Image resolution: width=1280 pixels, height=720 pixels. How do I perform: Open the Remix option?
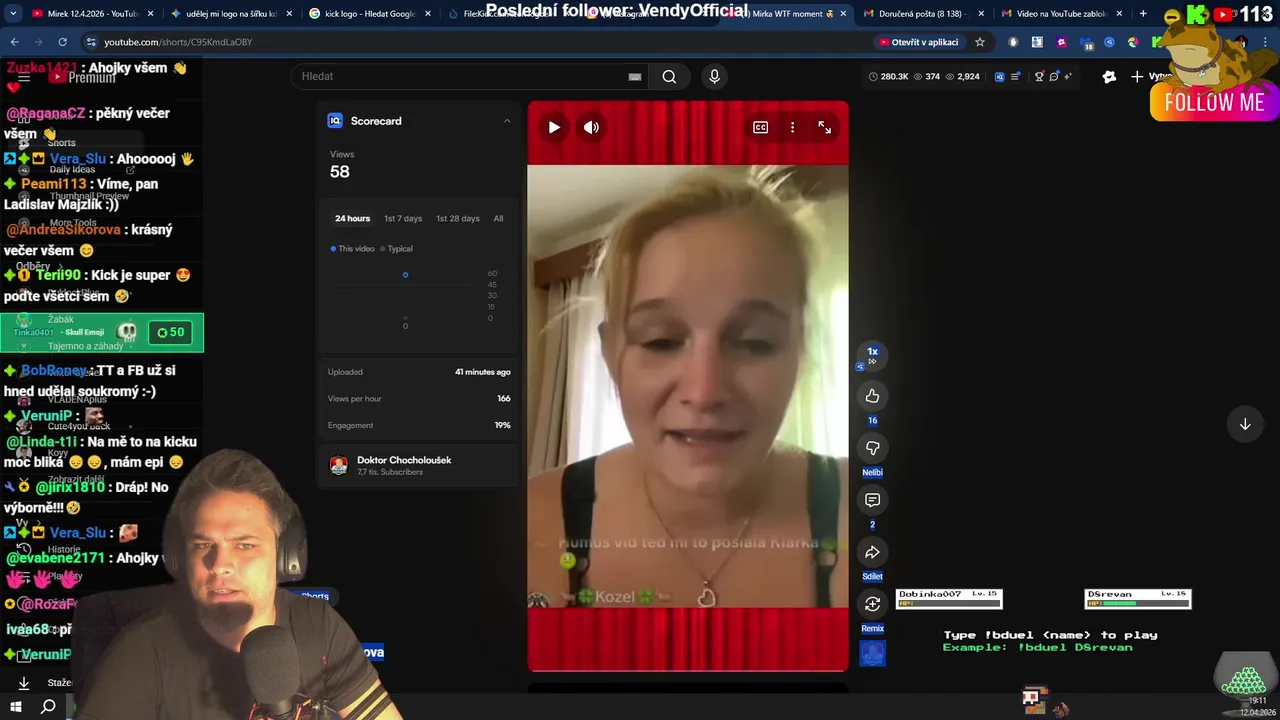click(x=872, y=604)
